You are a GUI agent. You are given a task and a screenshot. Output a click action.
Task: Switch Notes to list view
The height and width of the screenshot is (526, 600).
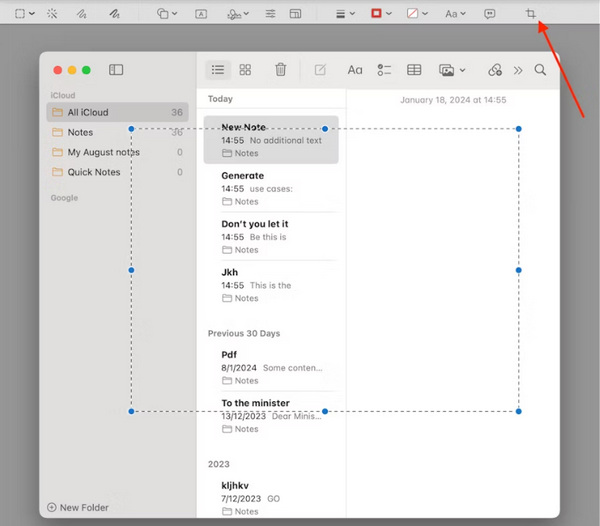point(218,70)
